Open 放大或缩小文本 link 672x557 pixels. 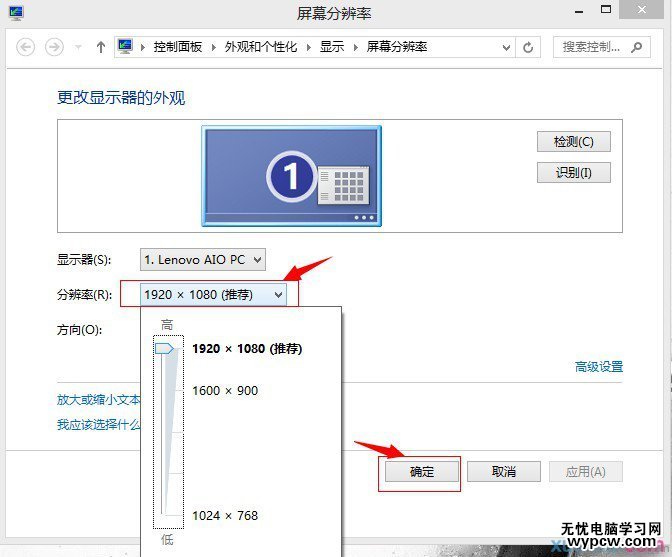[x=99, y=399]
